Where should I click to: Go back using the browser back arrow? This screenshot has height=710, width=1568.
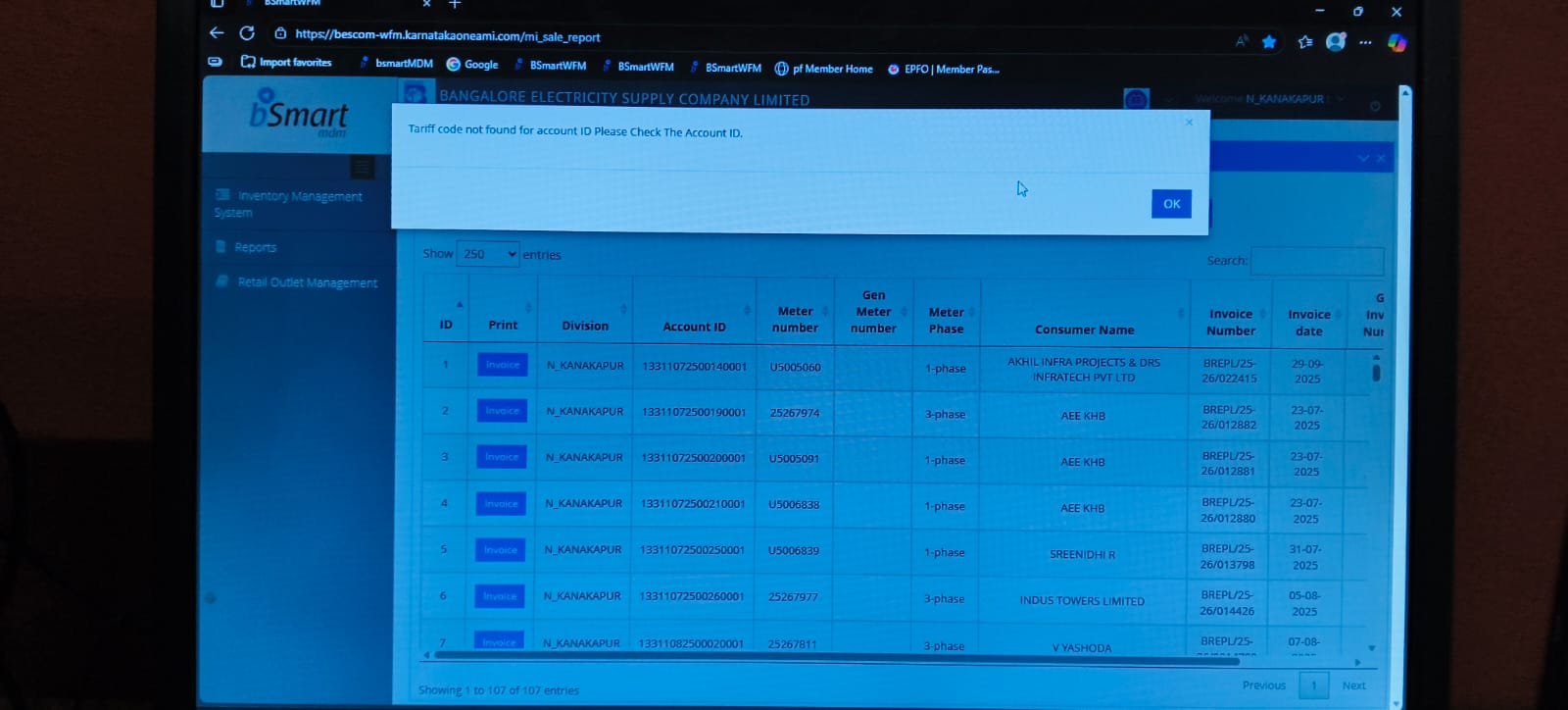217,33
